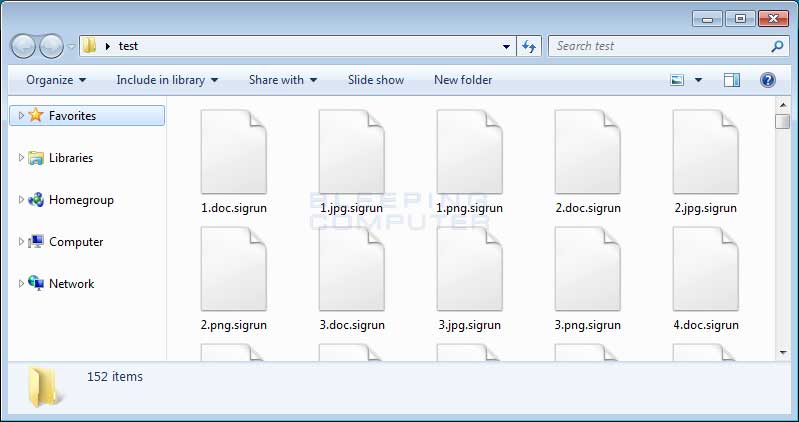Viewport: 799px width, 422px height.
Task: Create a New folder
Action: [463, 80]
